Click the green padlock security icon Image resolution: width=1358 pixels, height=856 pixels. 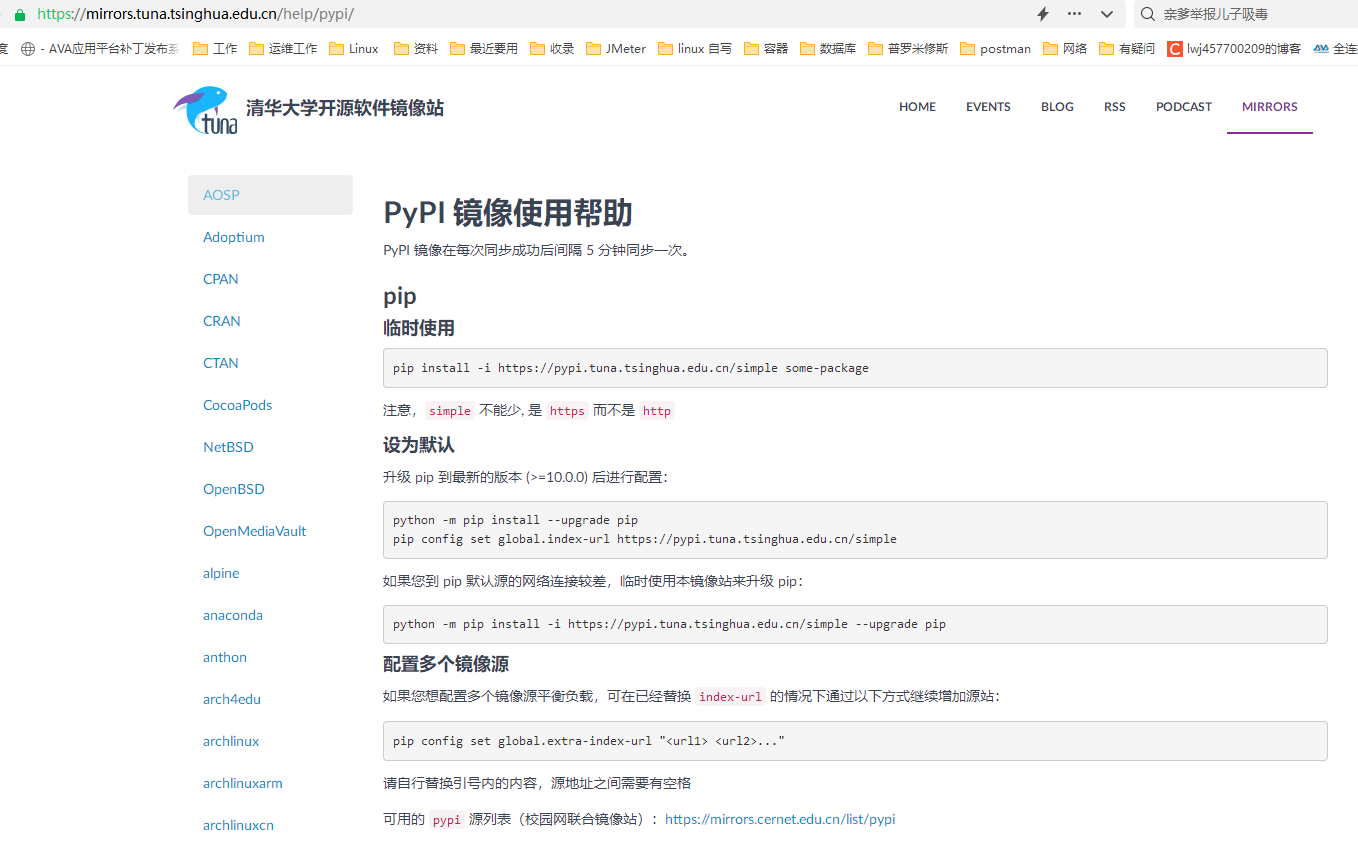tap(20, 14)
